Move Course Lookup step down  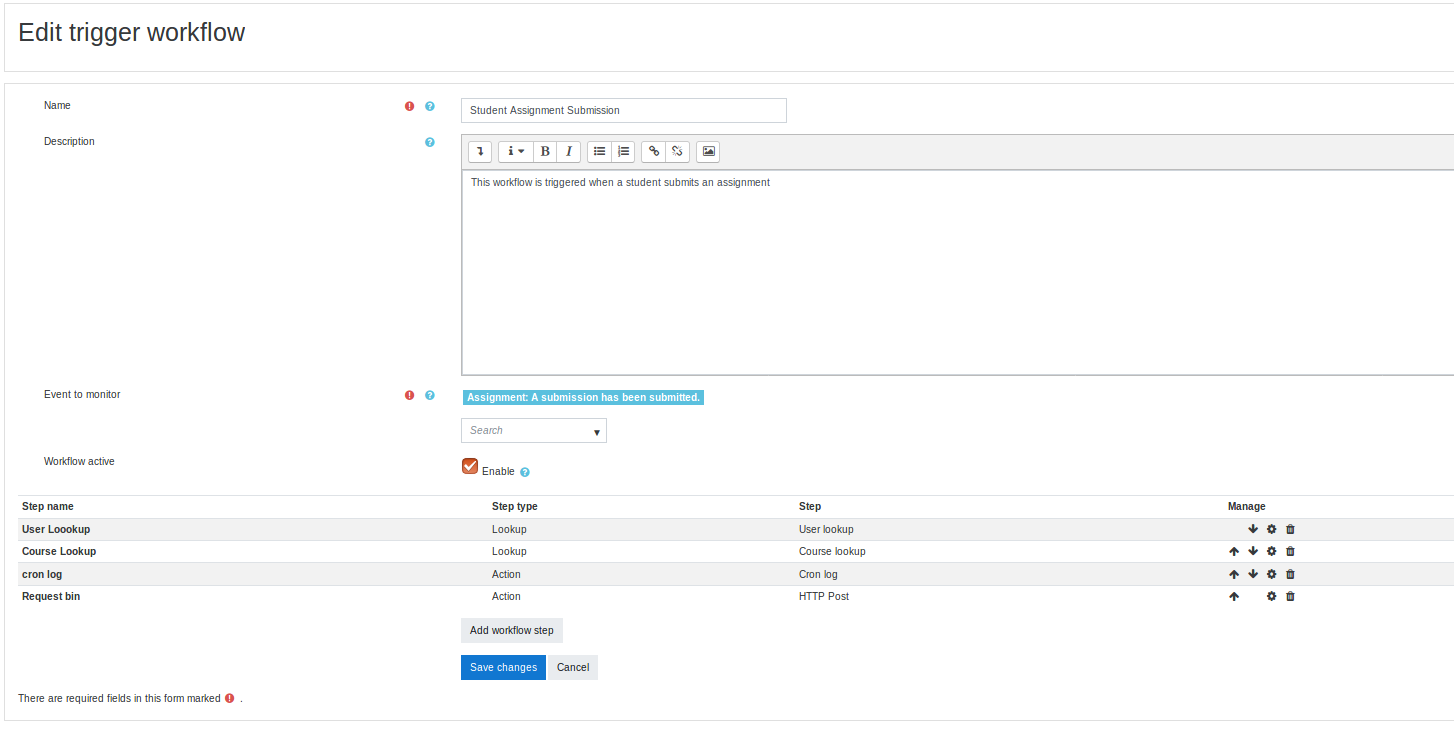coord(1253,551)
